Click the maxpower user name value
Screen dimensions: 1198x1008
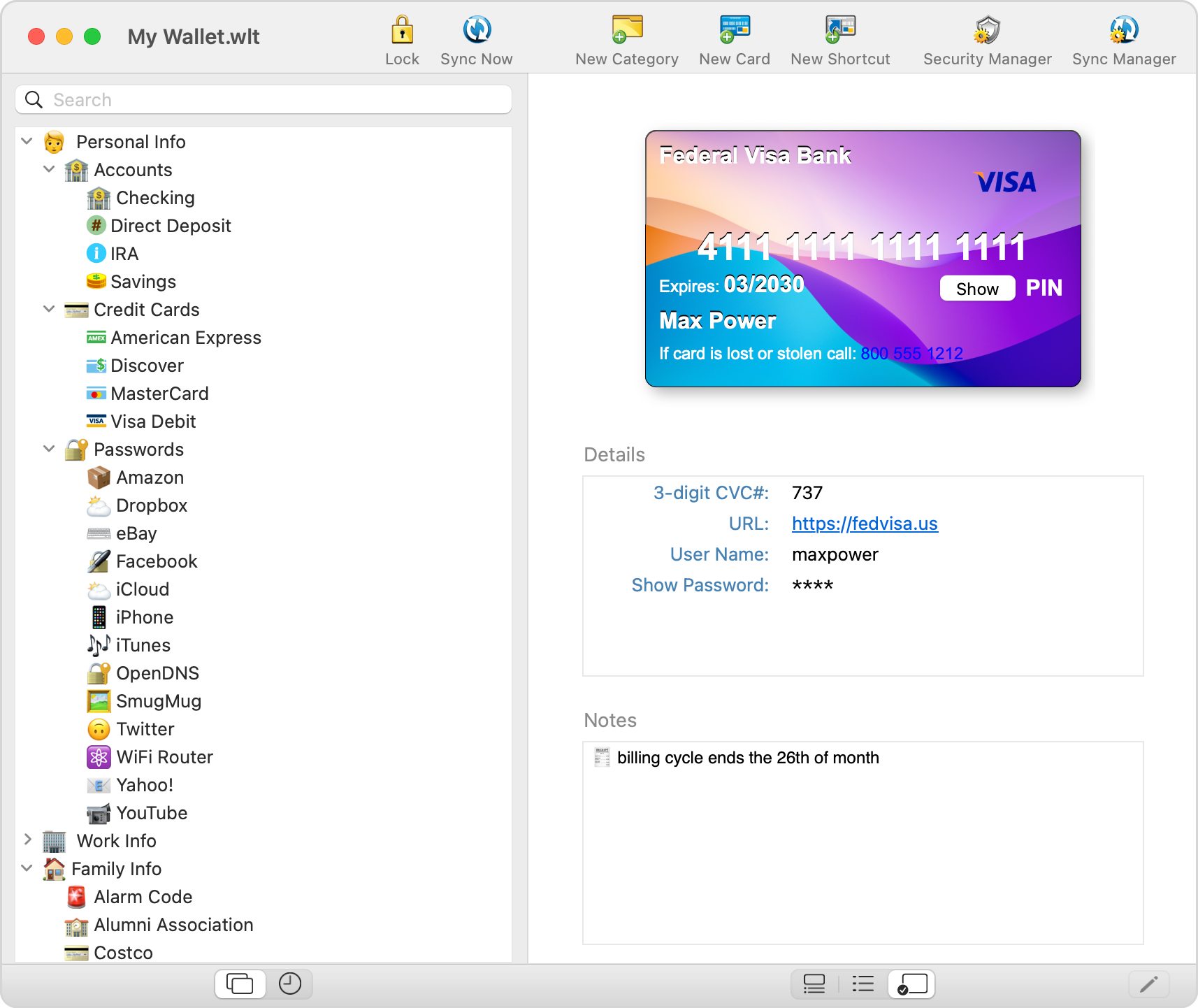coord(835,554)
